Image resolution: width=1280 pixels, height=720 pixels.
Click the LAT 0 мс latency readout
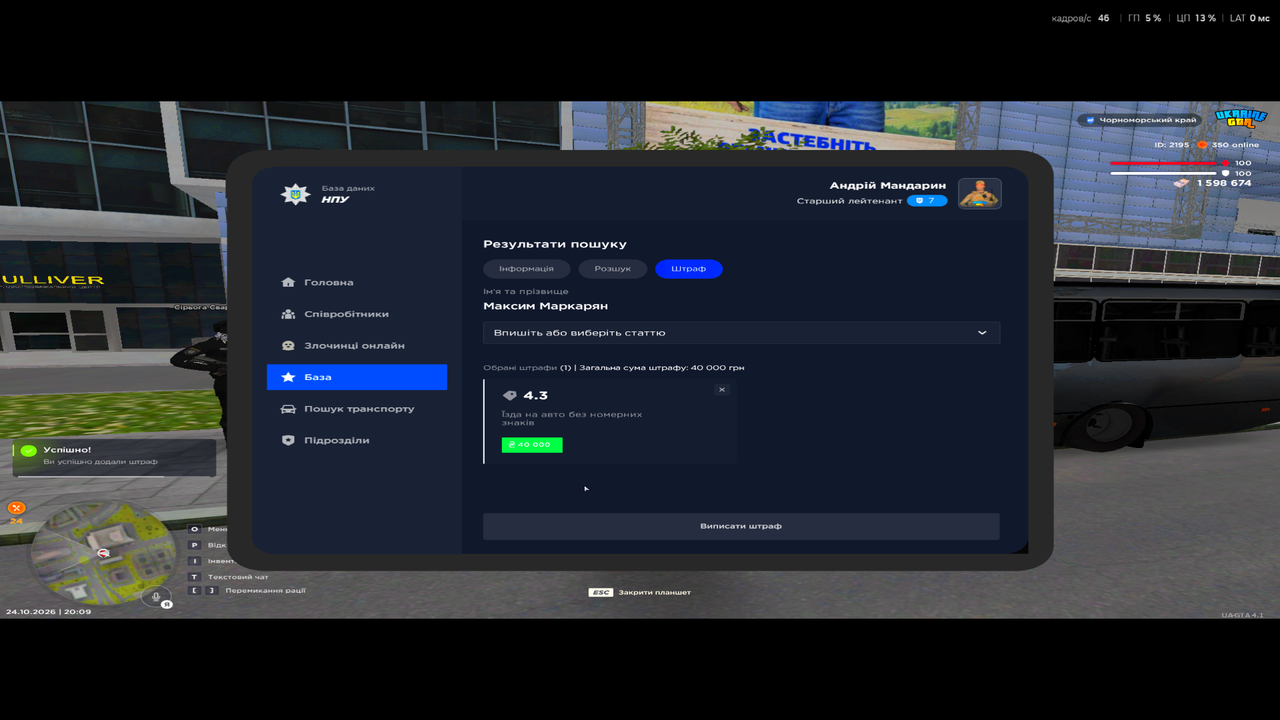tap(1250, 18)
